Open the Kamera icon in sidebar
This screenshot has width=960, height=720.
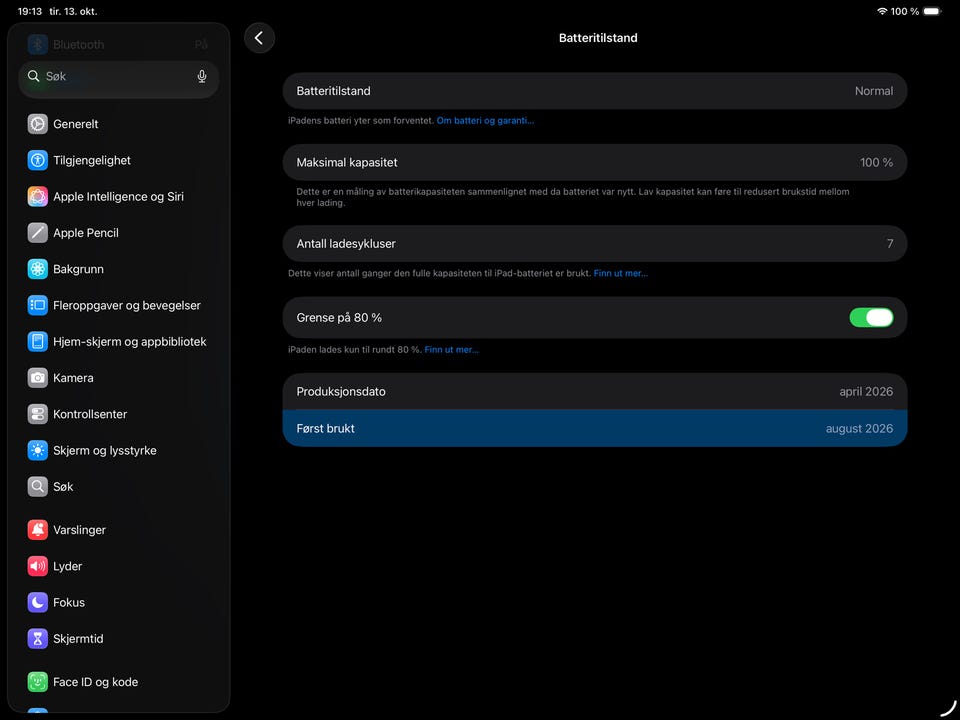pyautogui.click(x=37, y=378)
